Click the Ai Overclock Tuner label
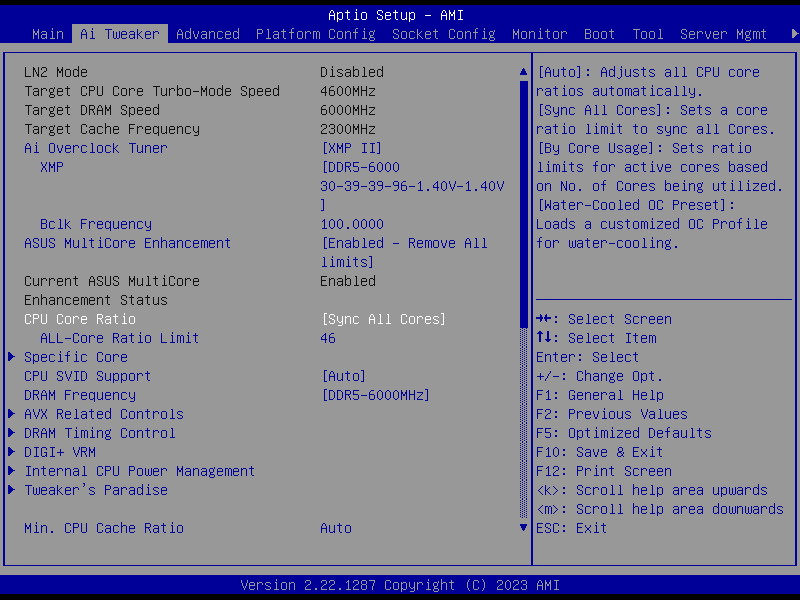The image size is (800, 600). pos(95,148)
